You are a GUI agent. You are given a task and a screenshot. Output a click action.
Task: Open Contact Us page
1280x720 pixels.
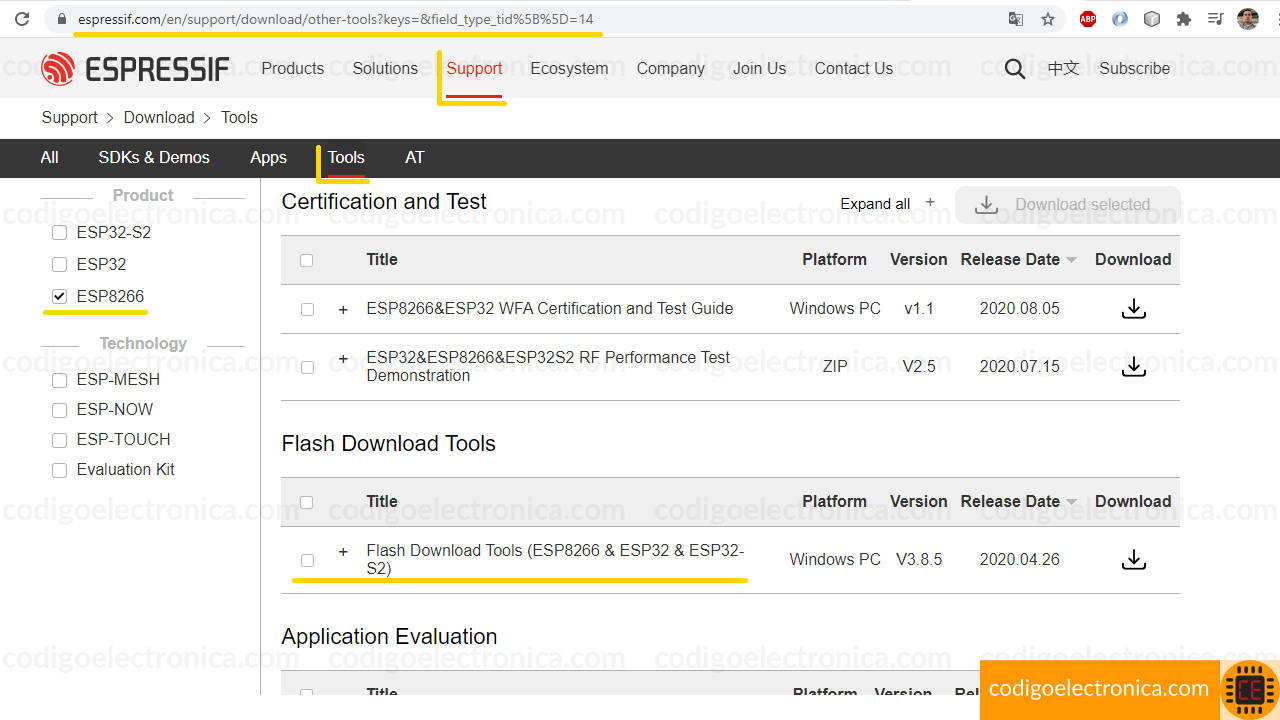tap(854, 68)
